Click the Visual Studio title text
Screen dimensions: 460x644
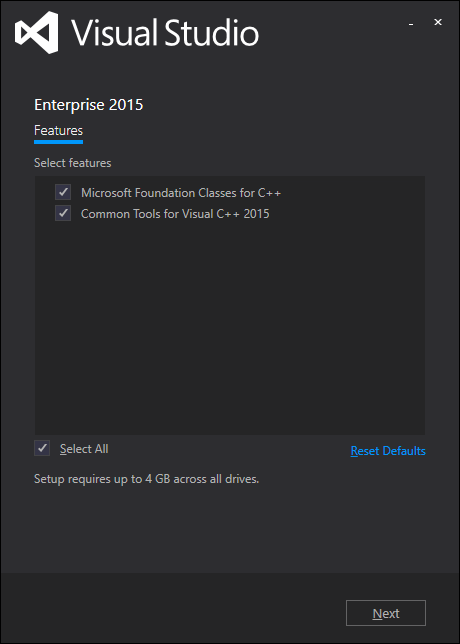pyautogui.click(x=165, y=33)
